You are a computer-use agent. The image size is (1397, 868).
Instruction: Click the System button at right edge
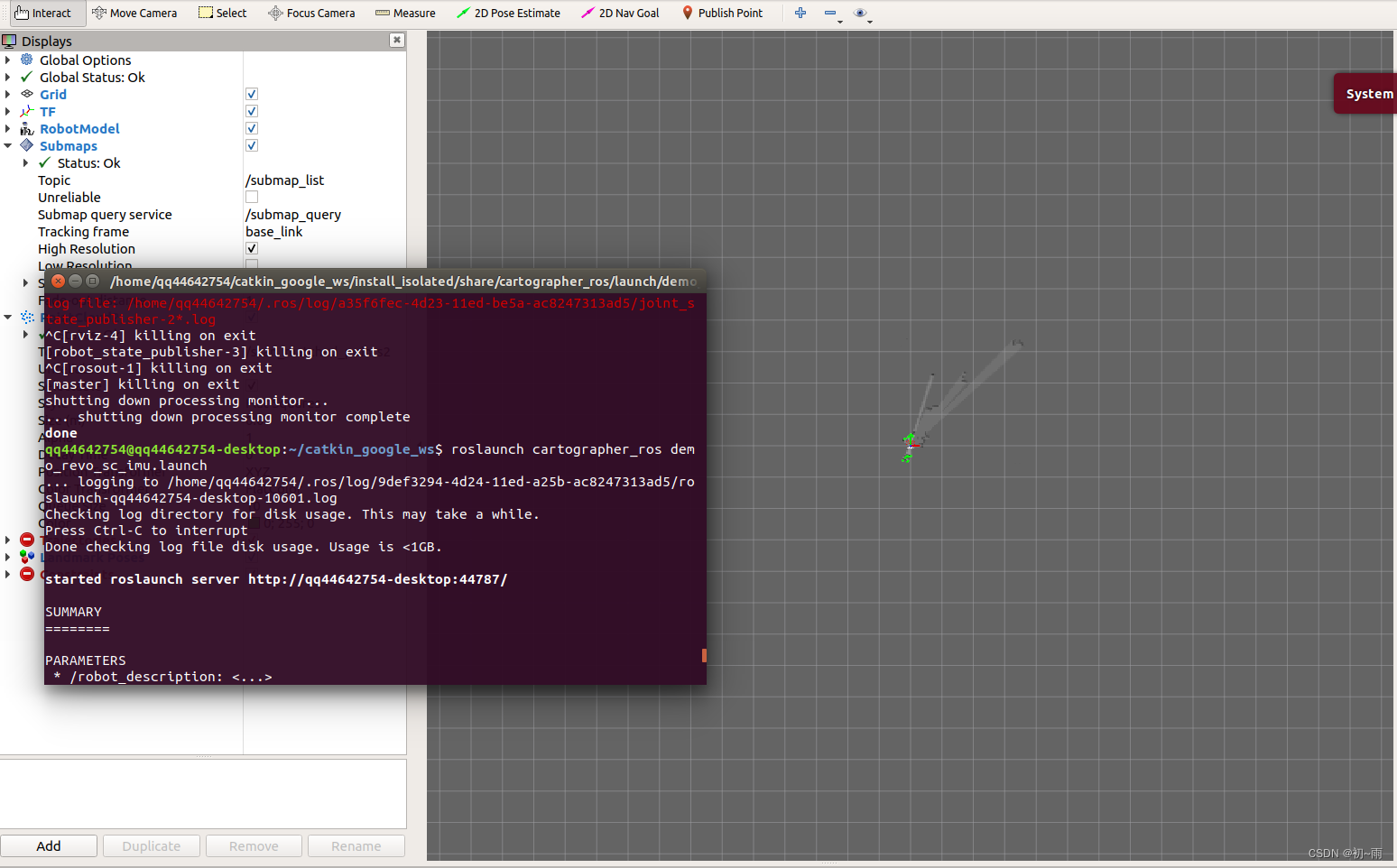1365,93
